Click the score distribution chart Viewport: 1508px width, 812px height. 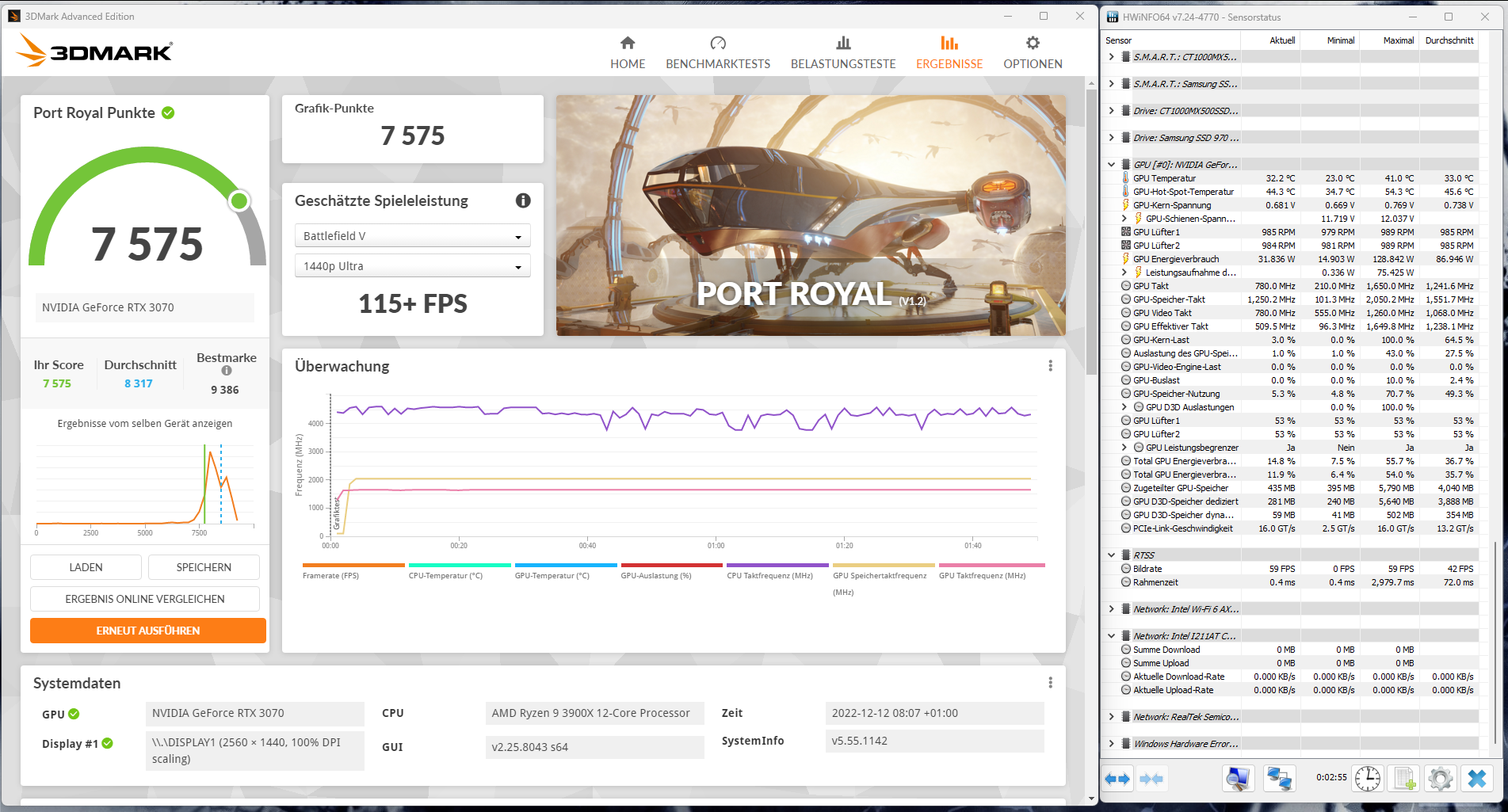(x=145, y=485)
